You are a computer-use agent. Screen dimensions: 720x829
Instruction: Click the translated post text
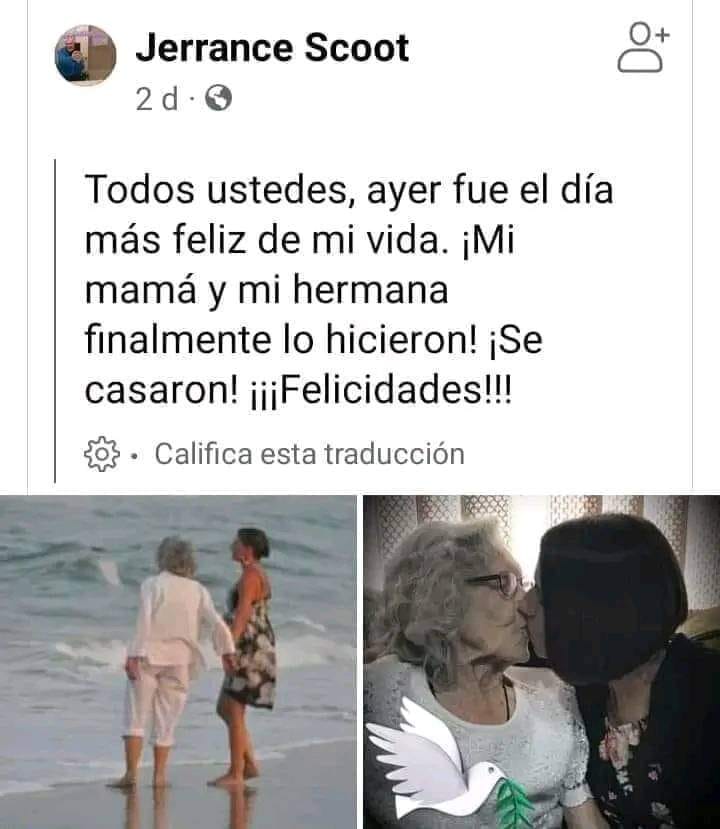(x=349, y=290)
